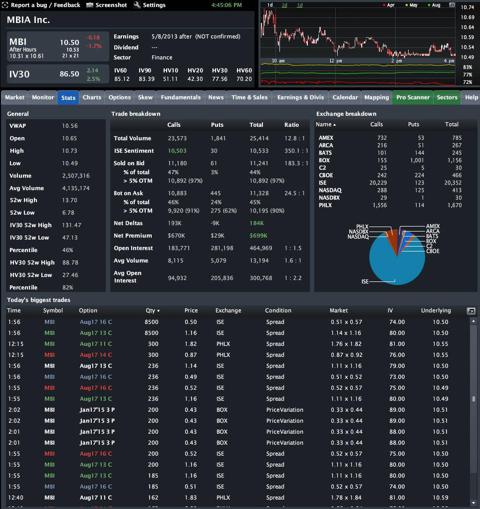Viewport: 480px width, 509px height.
Task: Click the scroll down arrow in trades list
Action: point(473,503)
